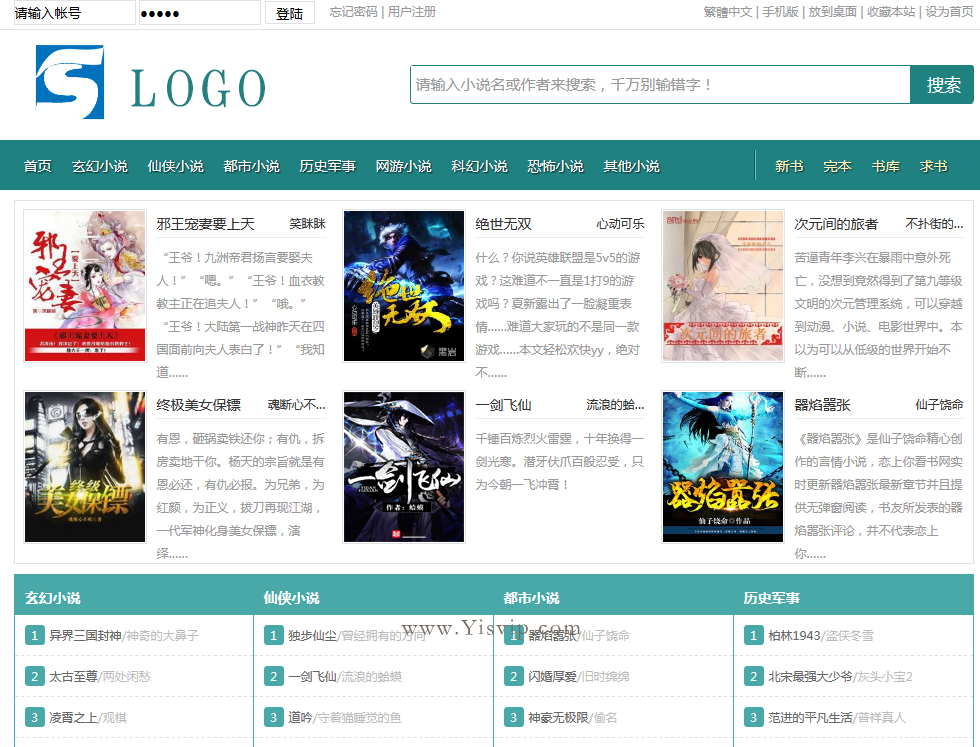Click the 完本 completed novels menu
Viewport: 980px width, 747px height.
pyautogui.click(x=836, y=166)
